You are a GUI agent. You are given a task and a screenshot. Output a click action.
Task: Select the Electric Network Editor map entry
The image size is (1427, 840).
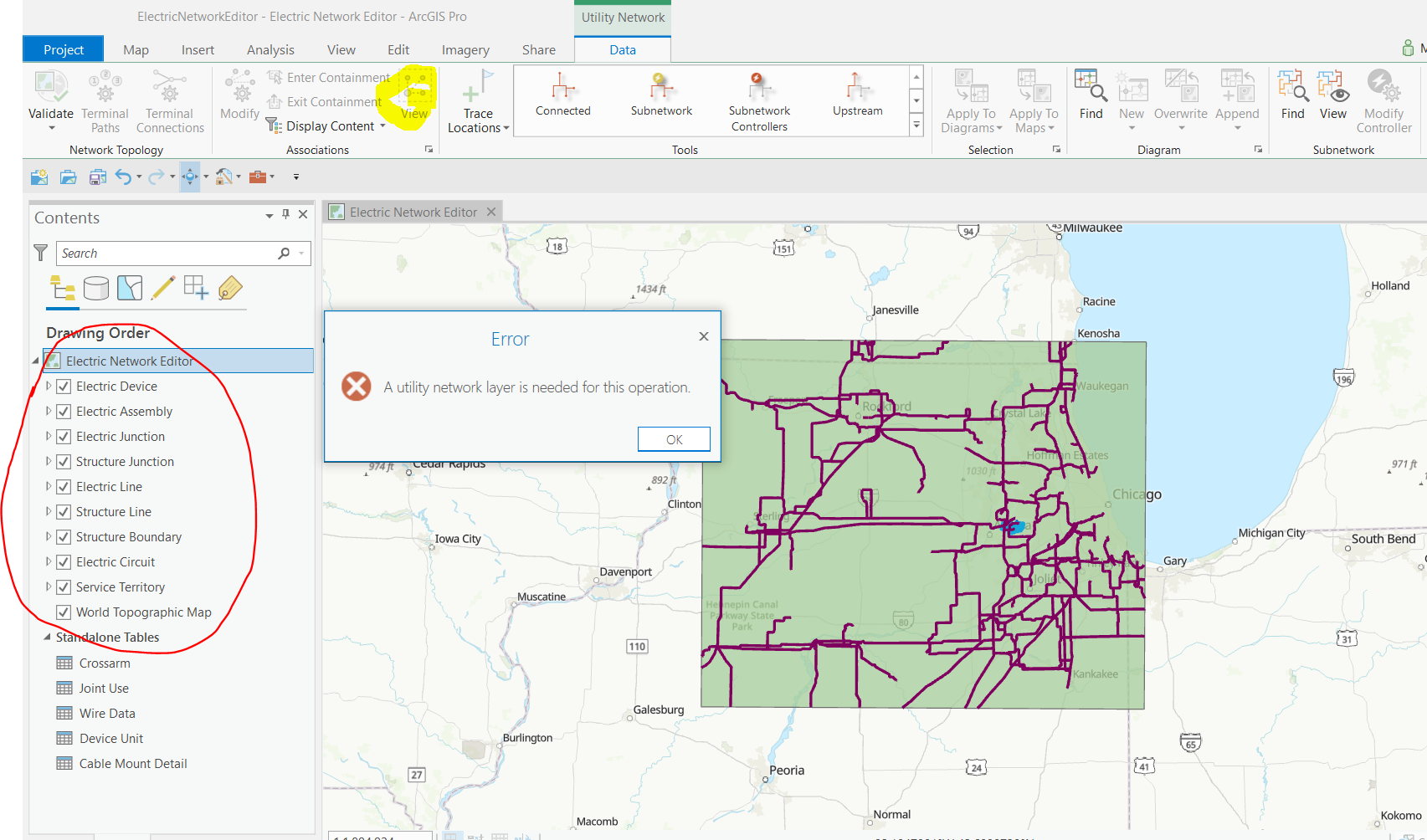click(x=178, y=361)
